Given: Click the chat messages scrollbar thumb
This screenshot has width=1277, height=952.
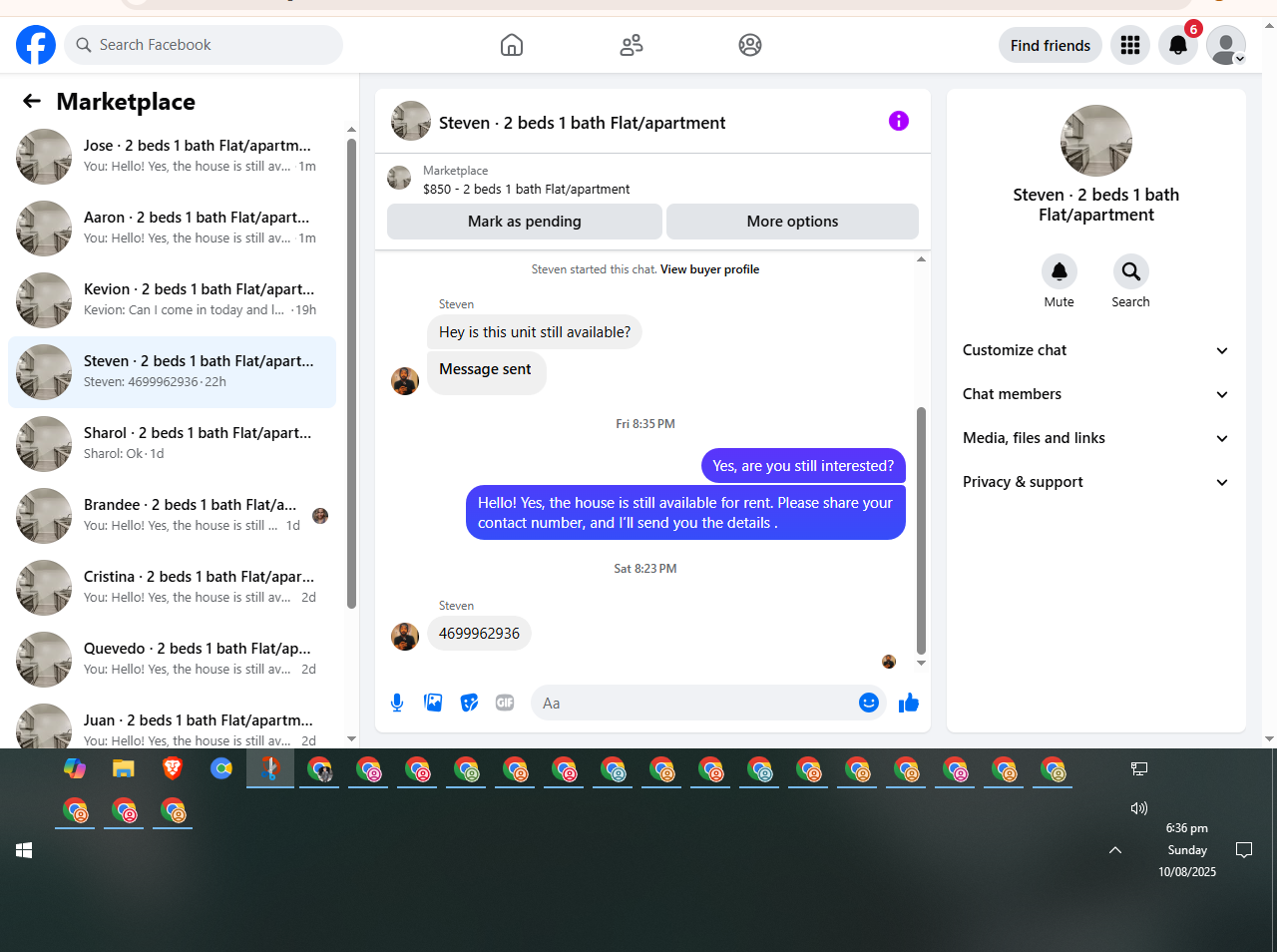Looking at the screenshot, I should point(921,531).
